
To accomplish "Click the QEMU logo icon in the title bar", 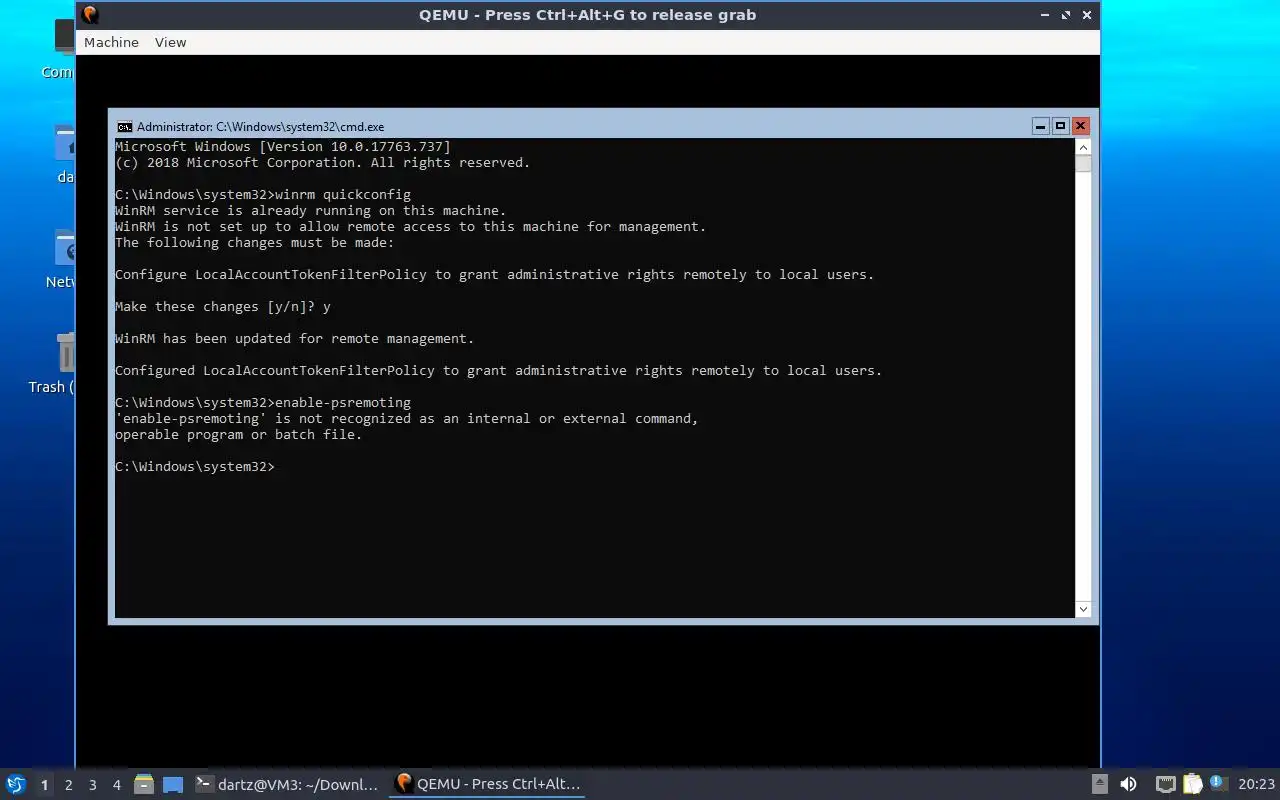I will pos(90,15).
